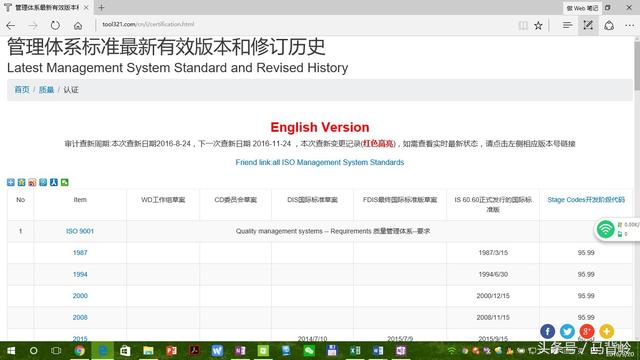Click the English Version heading
640x360 pixels.
click(x=320, y=127)
